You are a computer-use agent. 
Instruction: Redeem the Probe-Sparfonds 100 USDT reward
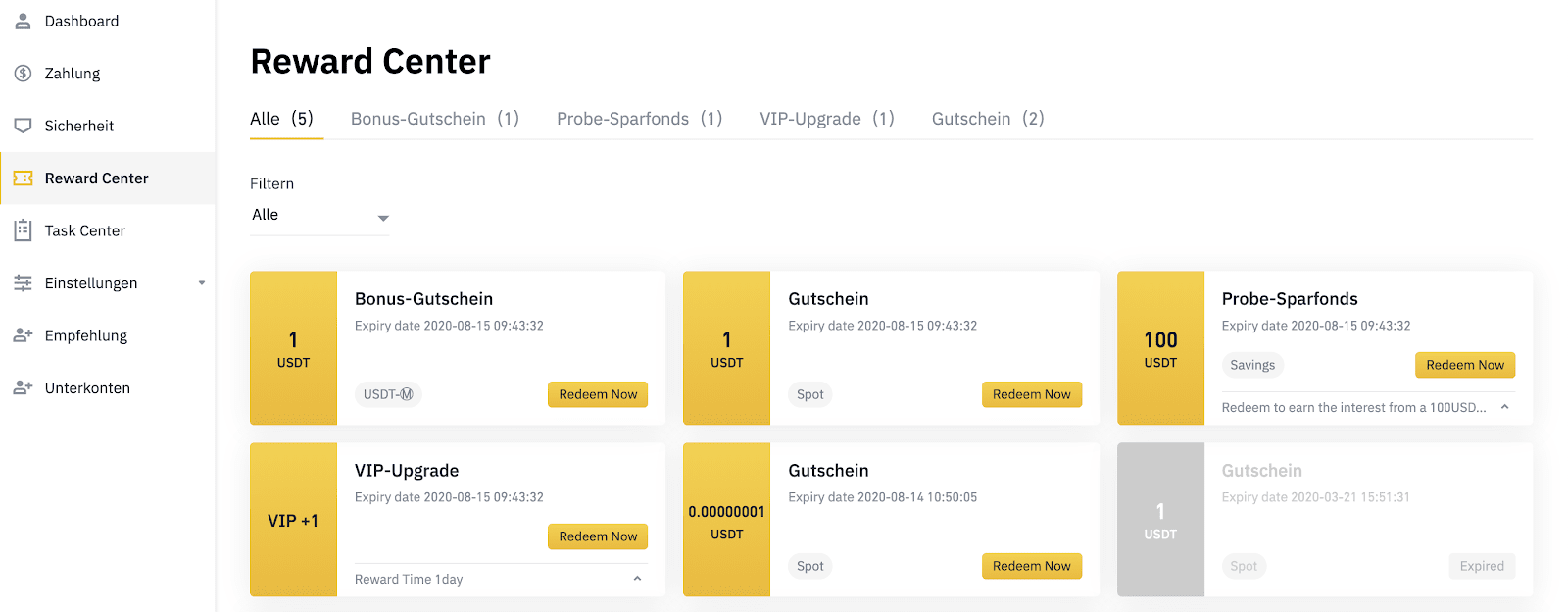pyautogui.click(x=1465, y=365)
